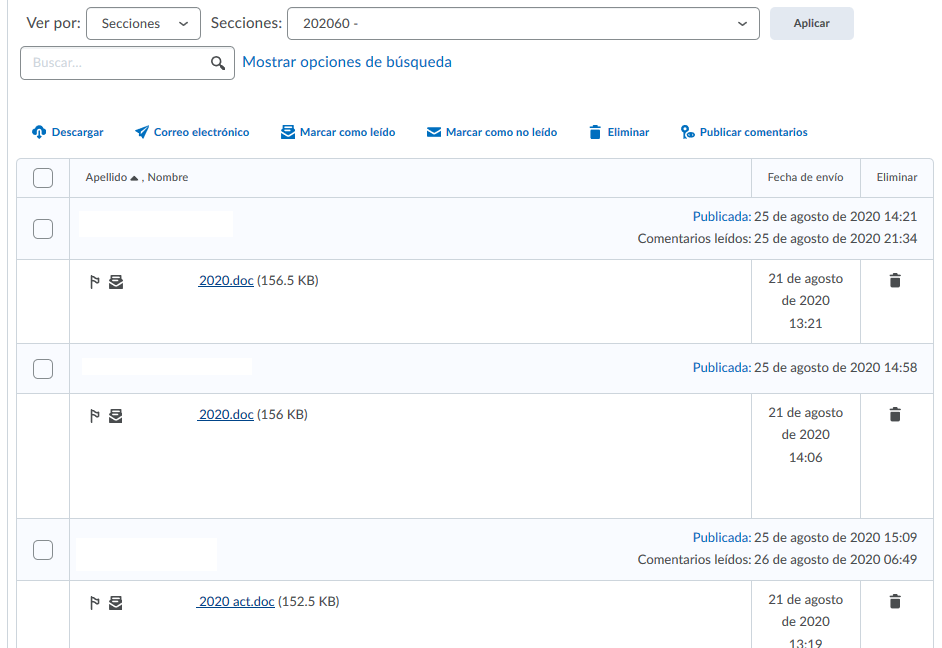Check the third student's row checkbox

point(43,550)
